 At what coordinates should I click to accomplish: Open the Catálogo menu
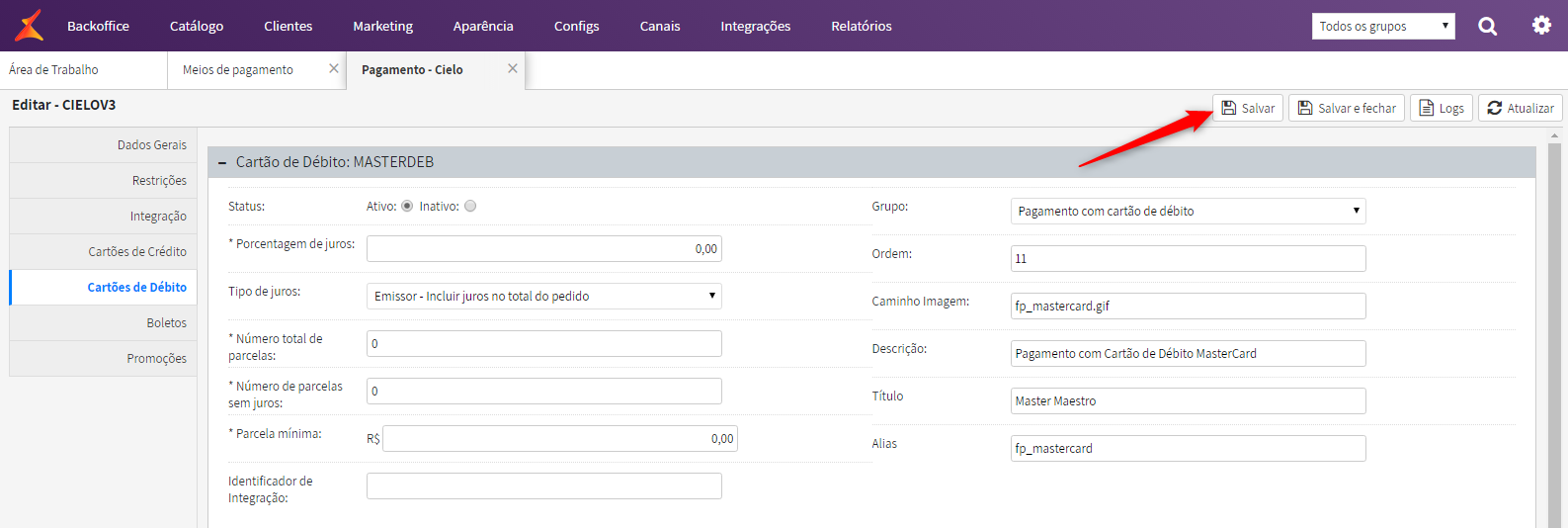(197, 26)
